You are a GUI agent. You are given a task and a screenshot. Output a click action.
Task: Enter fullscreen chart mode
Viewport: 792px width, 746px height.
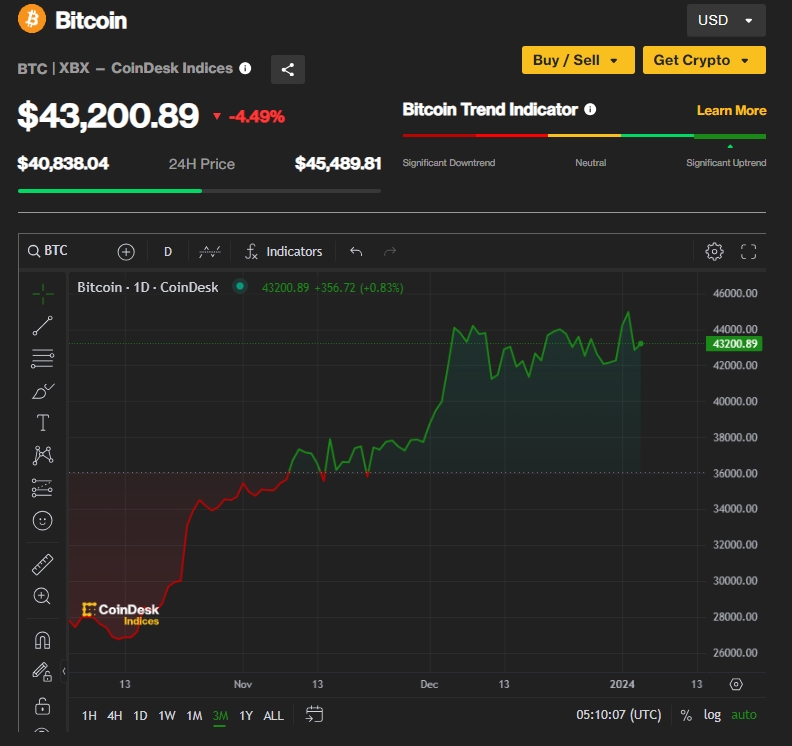point(749,252)
